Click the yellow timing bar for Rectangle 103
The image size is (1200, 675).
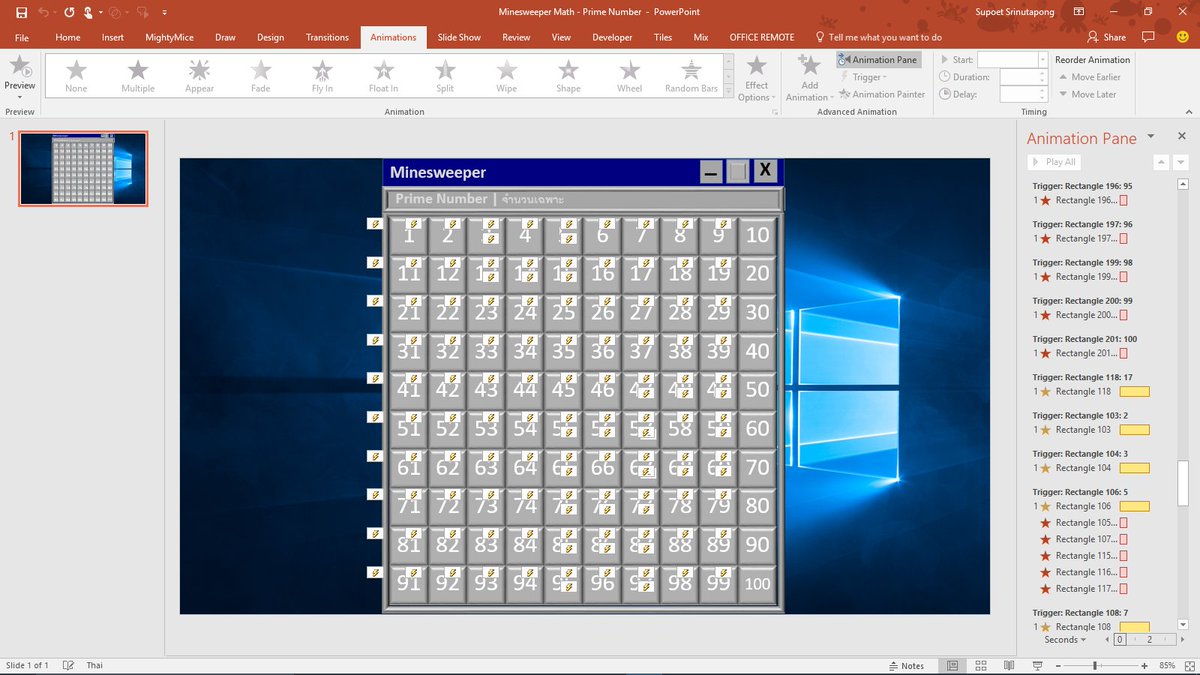1134,430
